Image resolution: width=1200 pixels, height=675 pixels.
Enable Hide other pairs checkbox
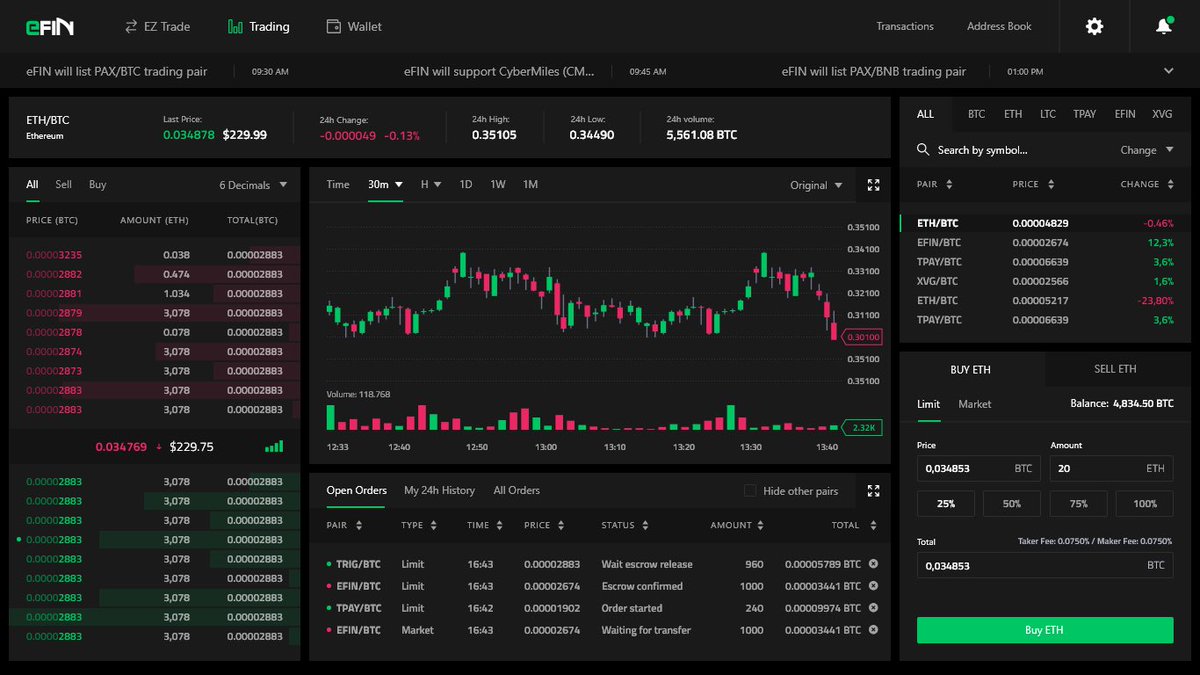click(750, 491)
